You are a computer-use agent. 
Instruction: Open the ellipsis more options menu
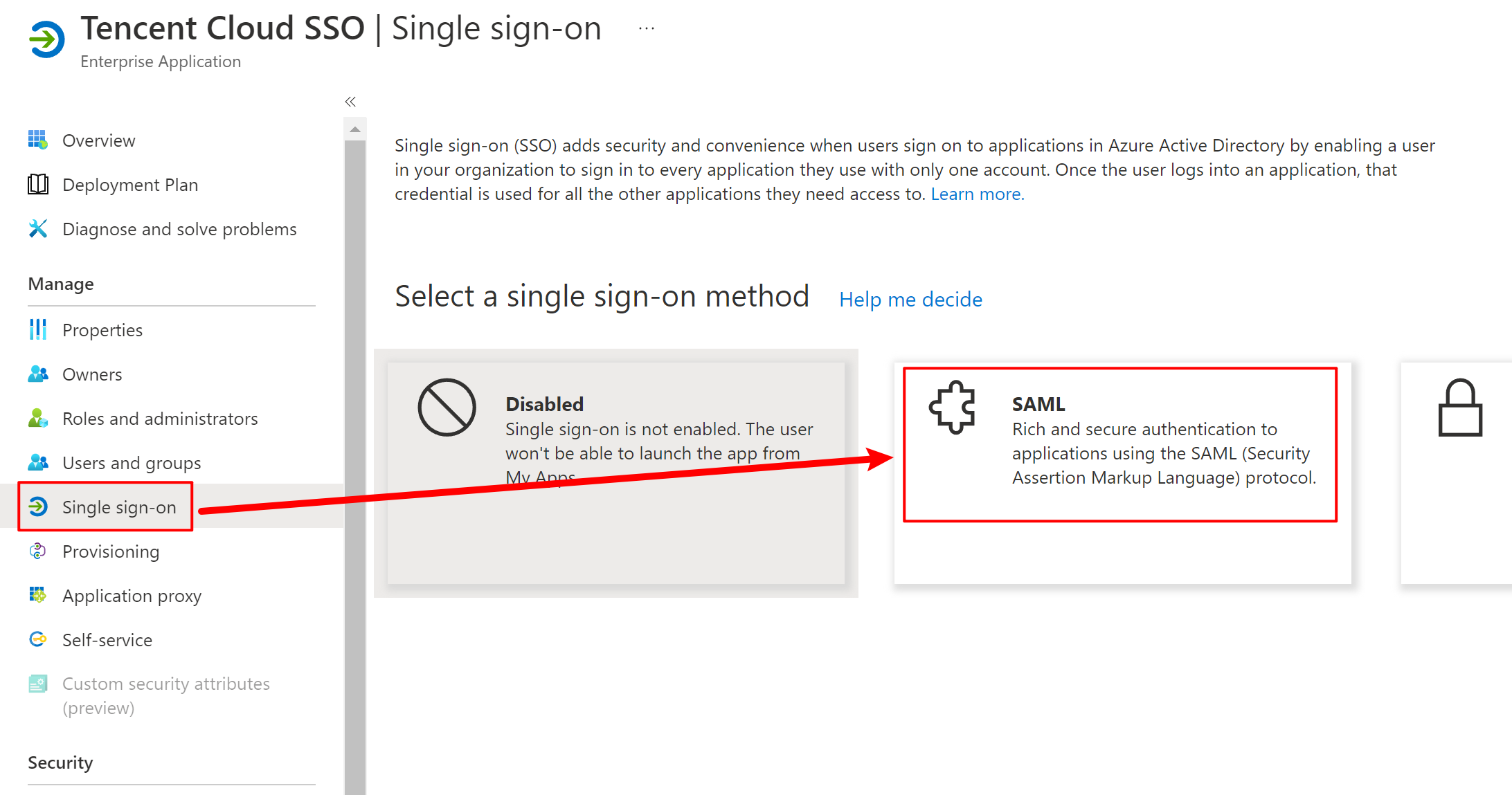coord(647,29)
